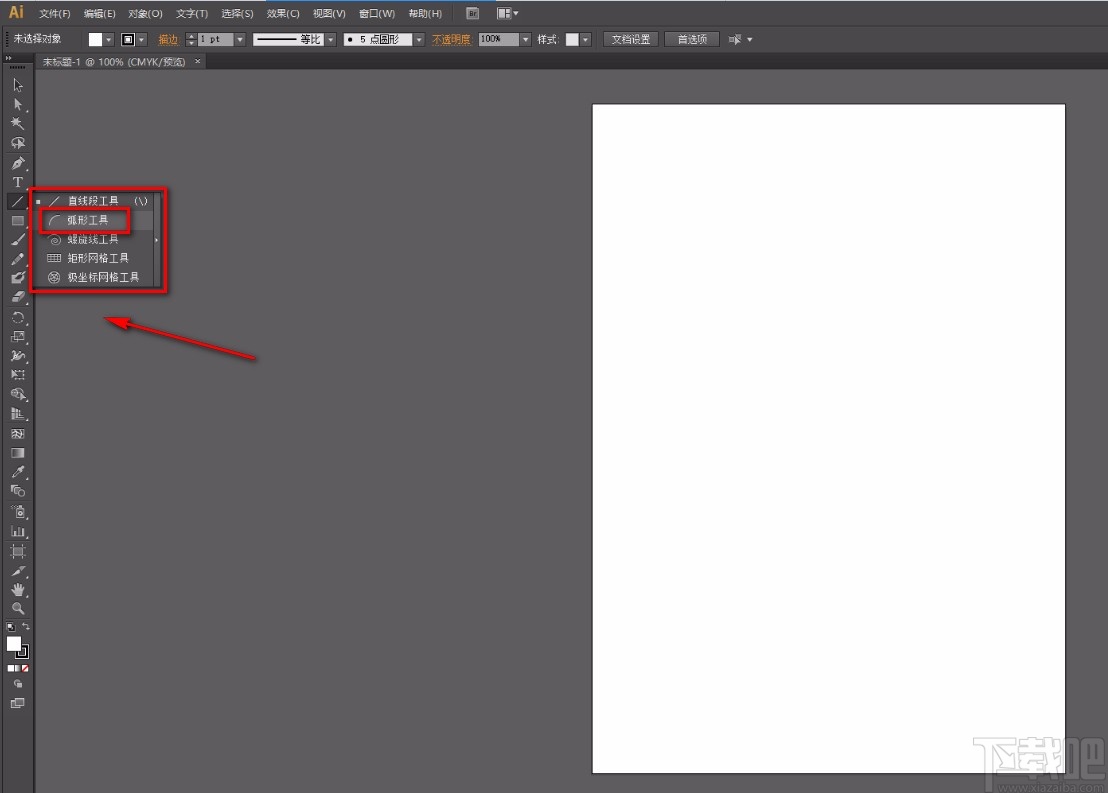Set None (red slash) fill mode
The width and height of the screenshot is (1108, 793).
[x=25, y=669]
